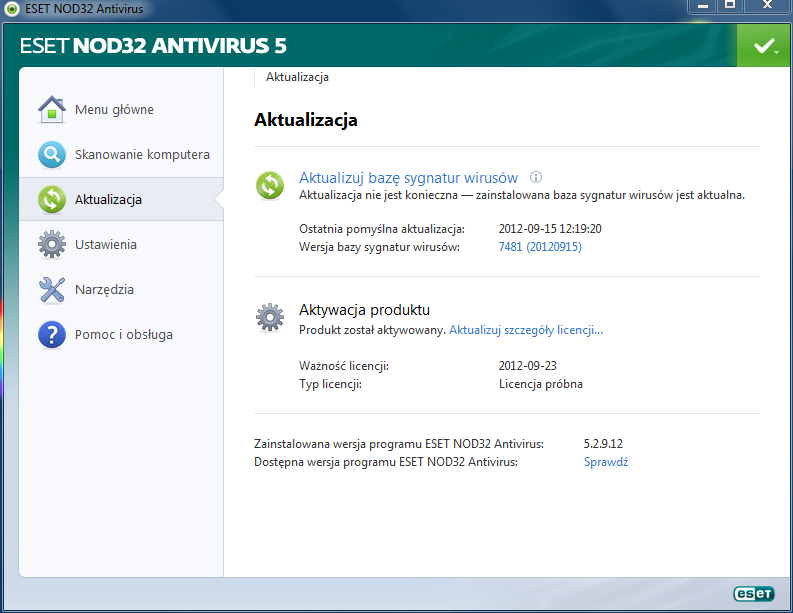Viewport: 793px width, 613px height.
Task: Click the Ostatnia pomyślna aktualizacja label
Action: click(x=382, y=229)
